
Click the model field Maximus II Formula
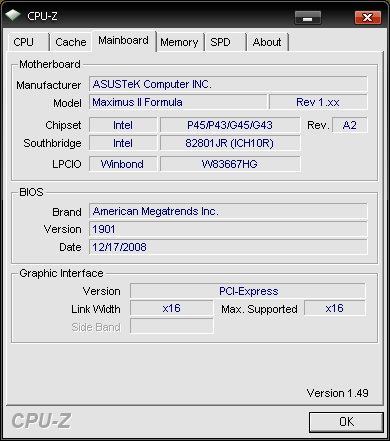178,102
